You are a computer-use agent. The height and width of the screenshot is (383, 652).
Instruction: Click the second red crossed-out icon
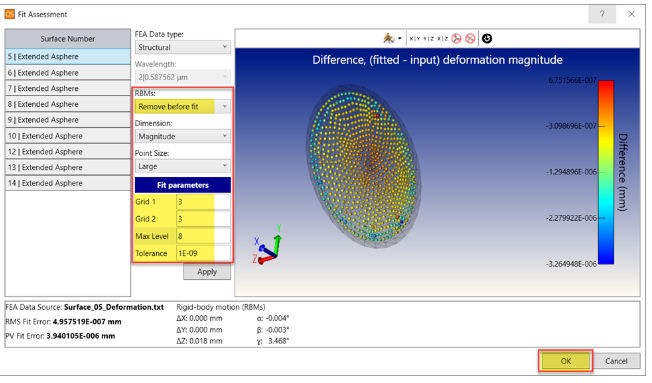pyautogui.click(x=470, y=39)
